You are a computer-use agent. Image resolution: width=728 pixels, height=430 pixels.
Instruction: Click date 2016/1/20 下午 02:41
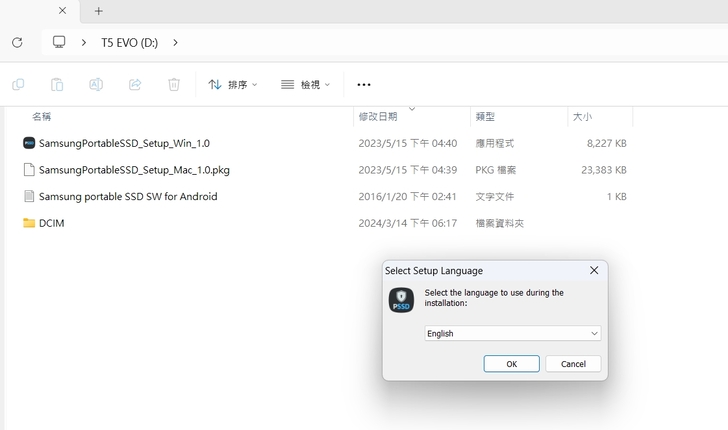click(408, 196)
